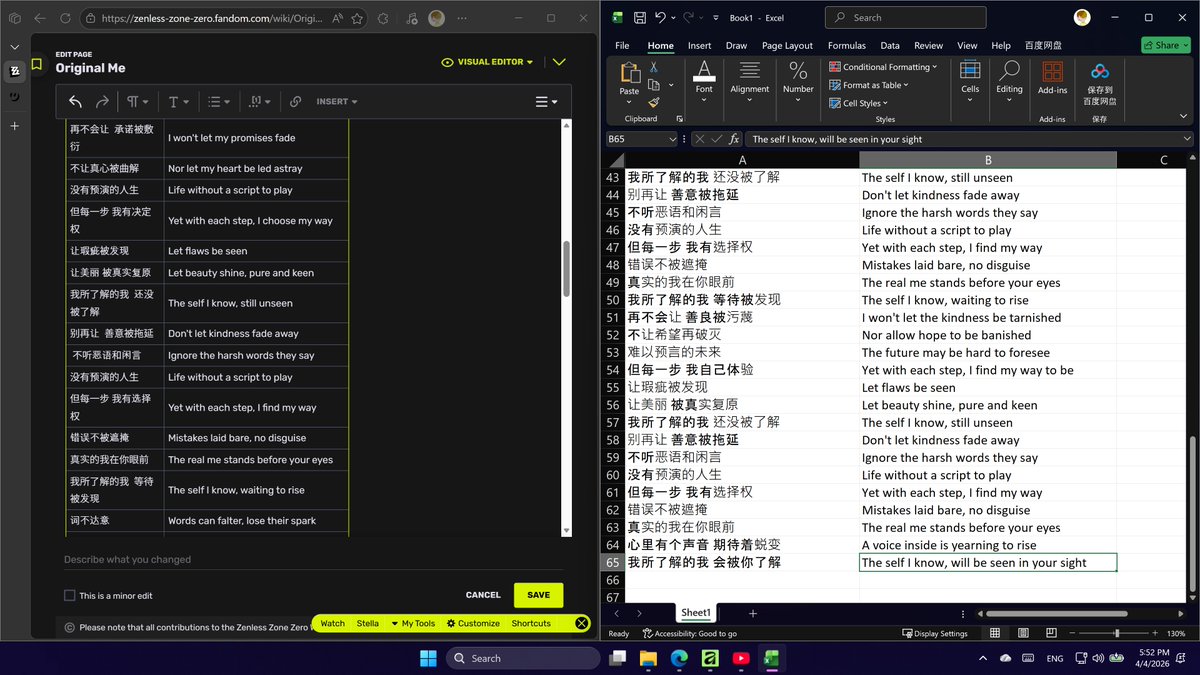Open Watch link in Fandom toolbar
The width and height of the screenshot is (1200, 675).
pyautogui.click(x=332, y=623)
